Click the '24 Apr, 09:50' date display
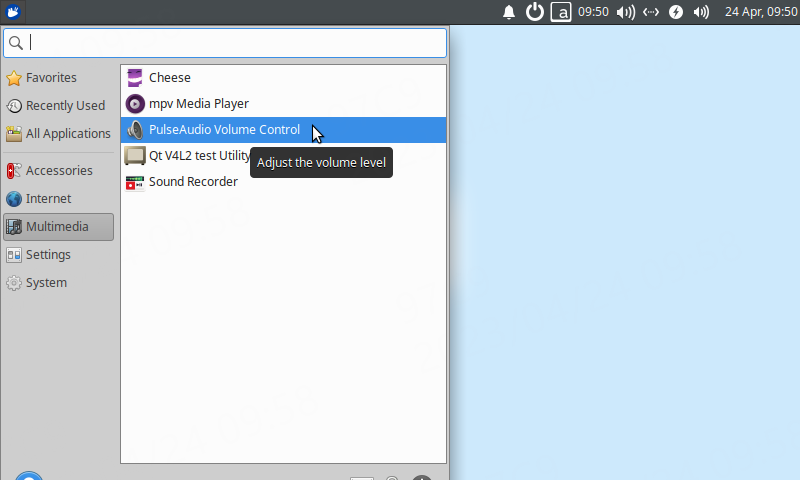Image resolution: width=800 pixels, height=480 pixels. [x=761, y=12]
